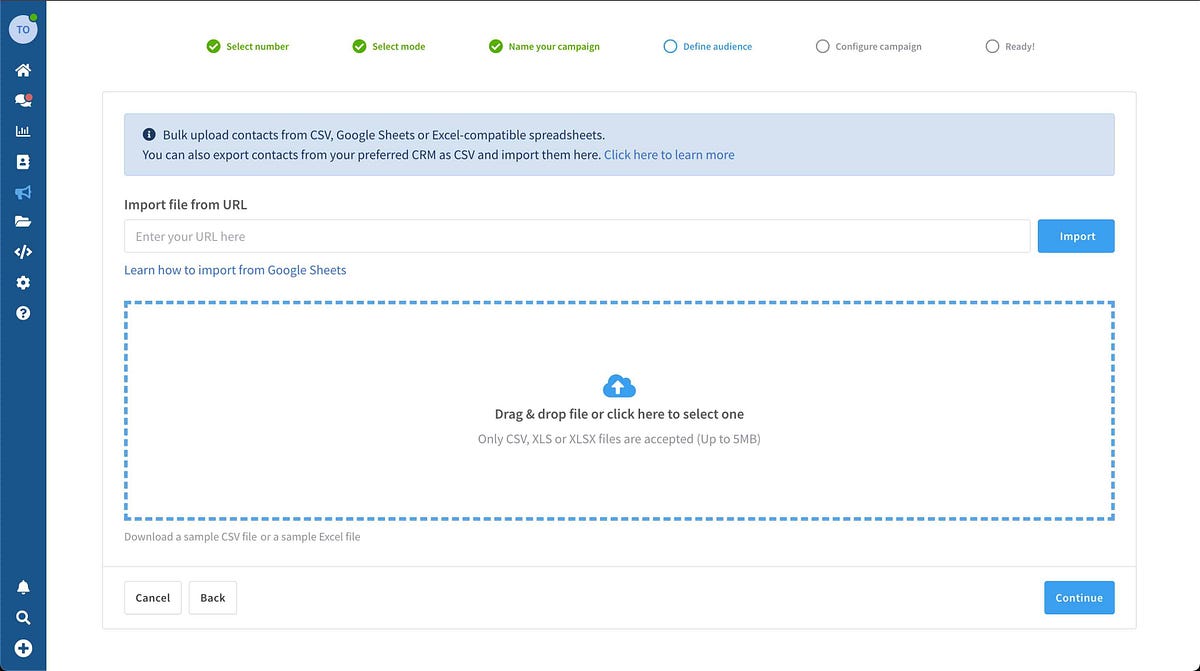Open Learn how to import from Google Sheets
This screenshot has width=1200, height=671.
235,270
